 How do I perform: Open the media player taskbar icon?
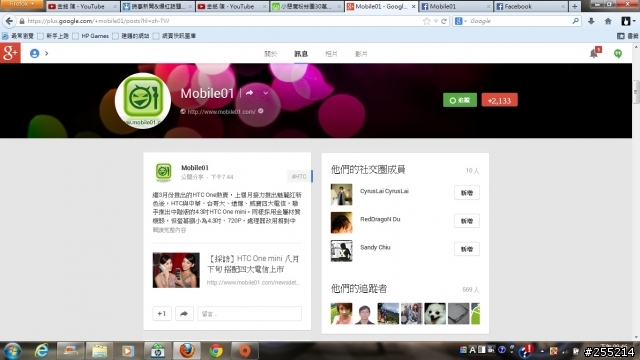[128, 351]
